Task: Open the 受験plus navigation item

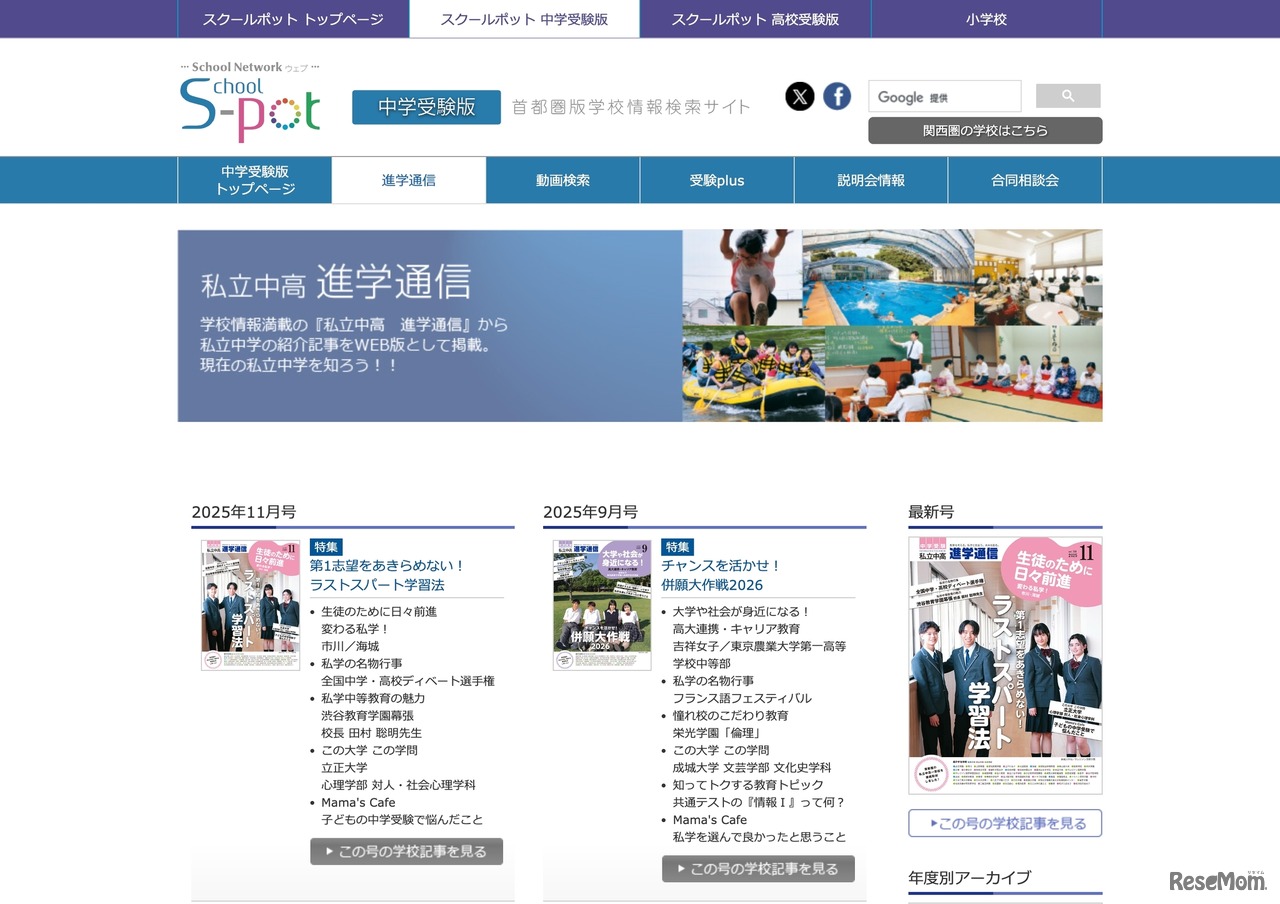Action: coord(716,180)
